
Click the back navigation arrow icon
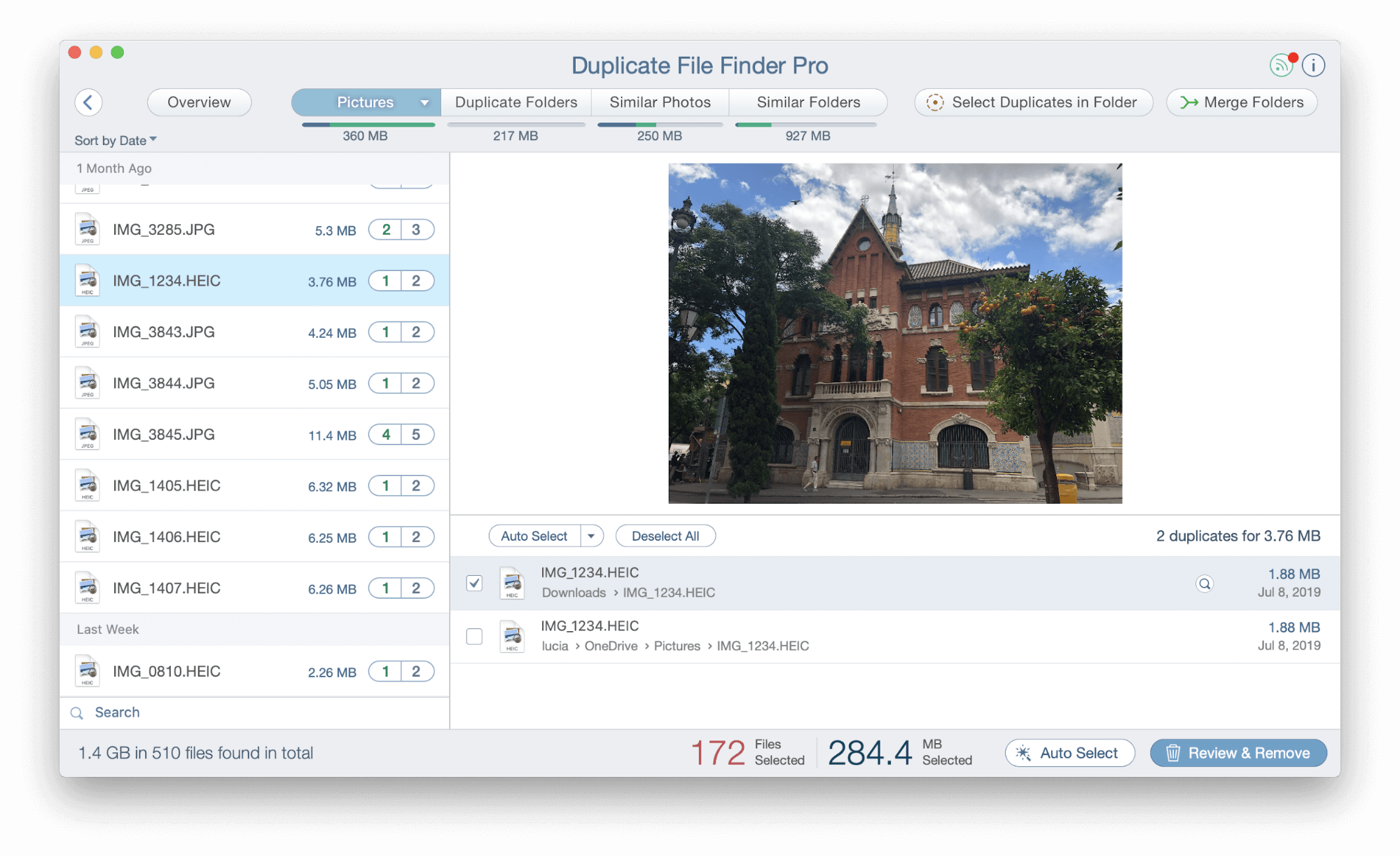[x=89, y=101]
